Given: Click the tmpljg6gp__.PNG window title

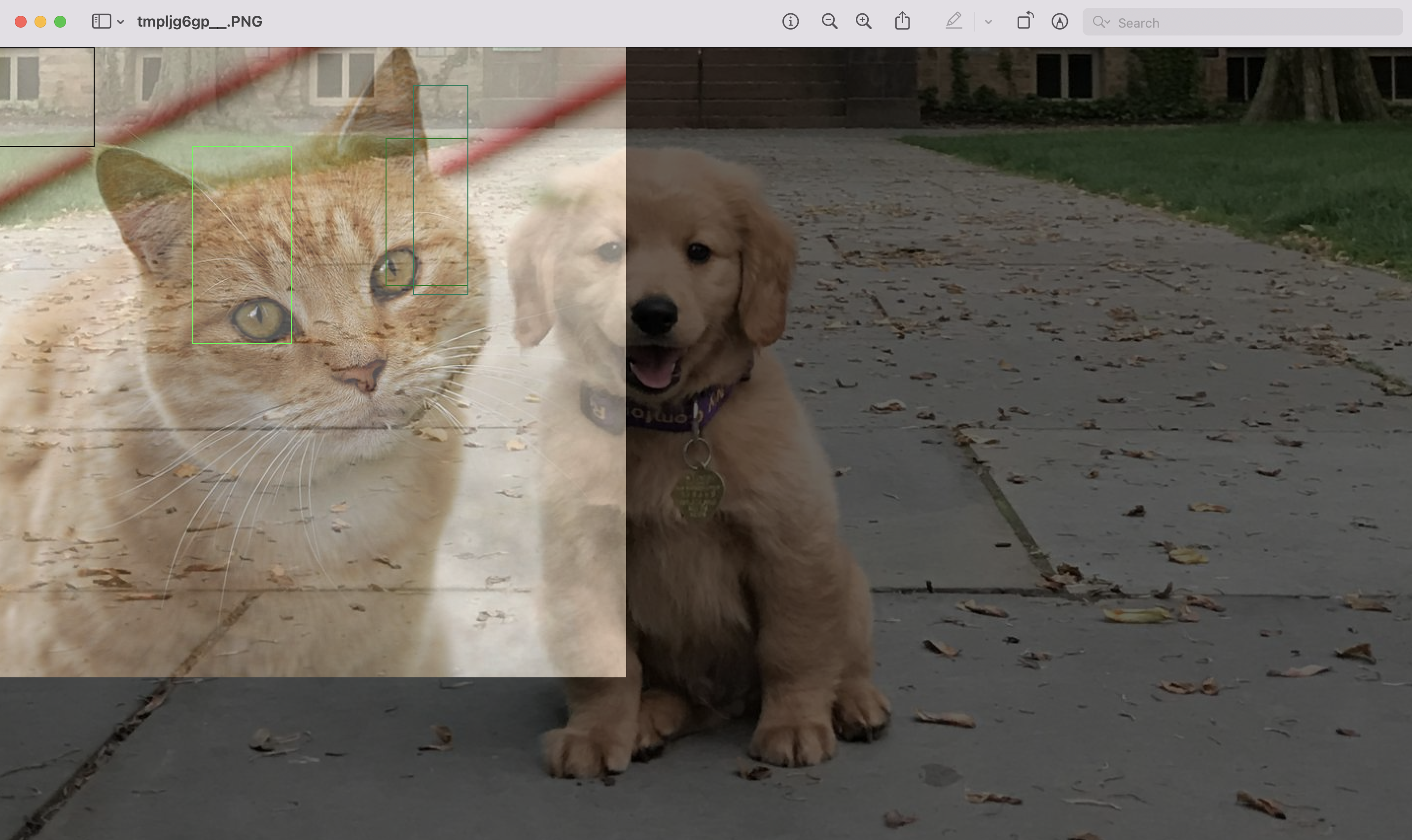Looking at the screenshot, I should pyautogui.click(x=199, y=22).
